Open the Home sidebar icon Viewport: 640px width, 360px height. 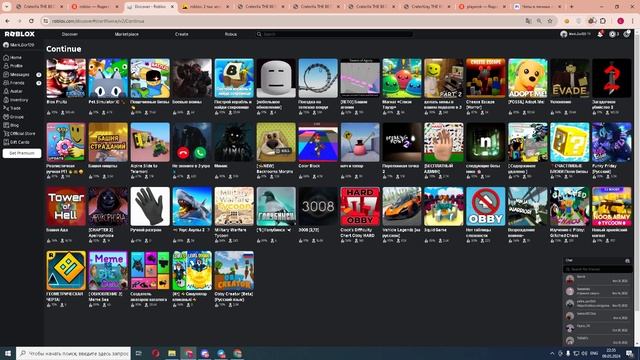6,58
